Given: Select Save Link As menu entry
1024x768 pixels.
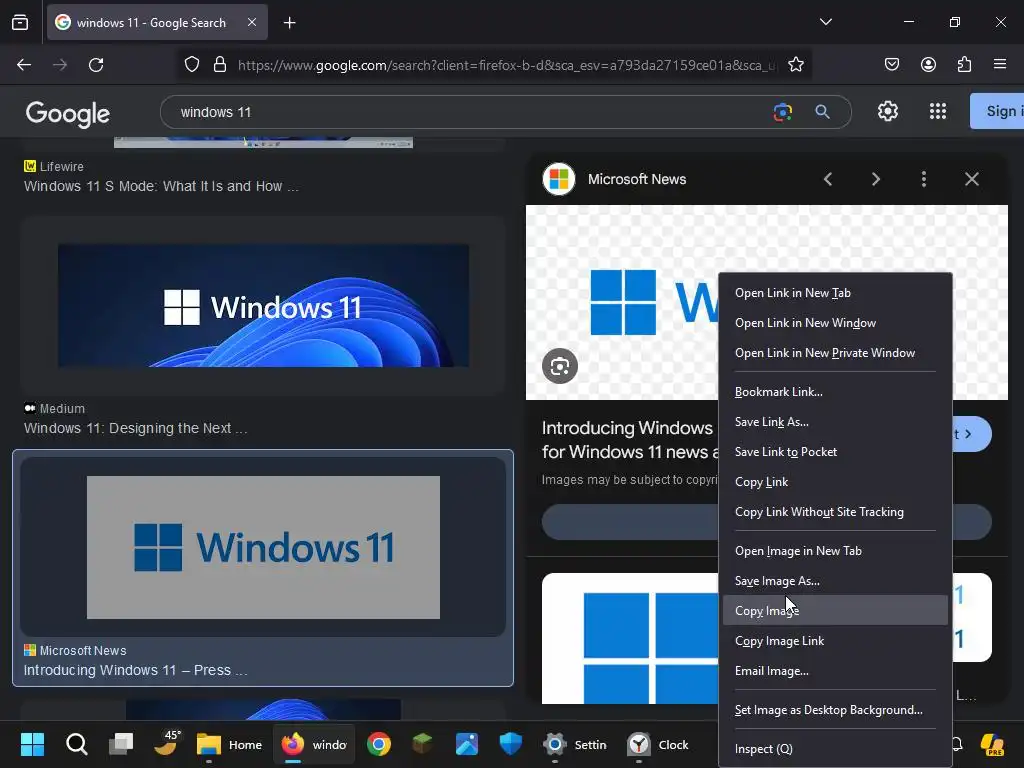Looking at the screenshot, I should pyautogui.click(x=835, y=423).
